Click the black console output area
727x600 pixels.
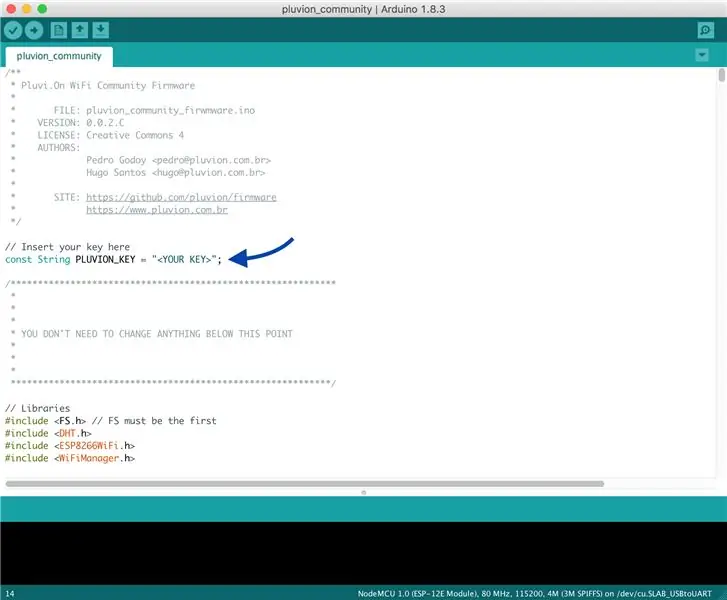(x=364, y=553)
